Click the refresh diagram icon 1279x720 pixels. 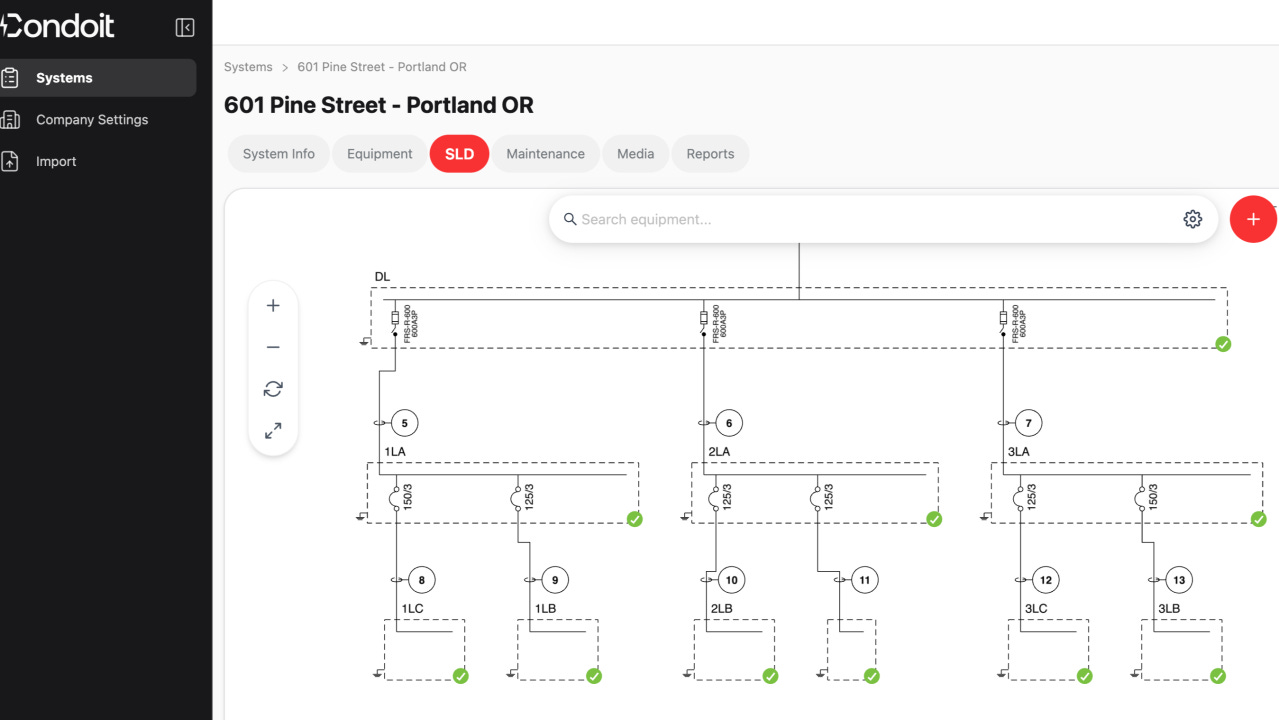pos(273,389)
